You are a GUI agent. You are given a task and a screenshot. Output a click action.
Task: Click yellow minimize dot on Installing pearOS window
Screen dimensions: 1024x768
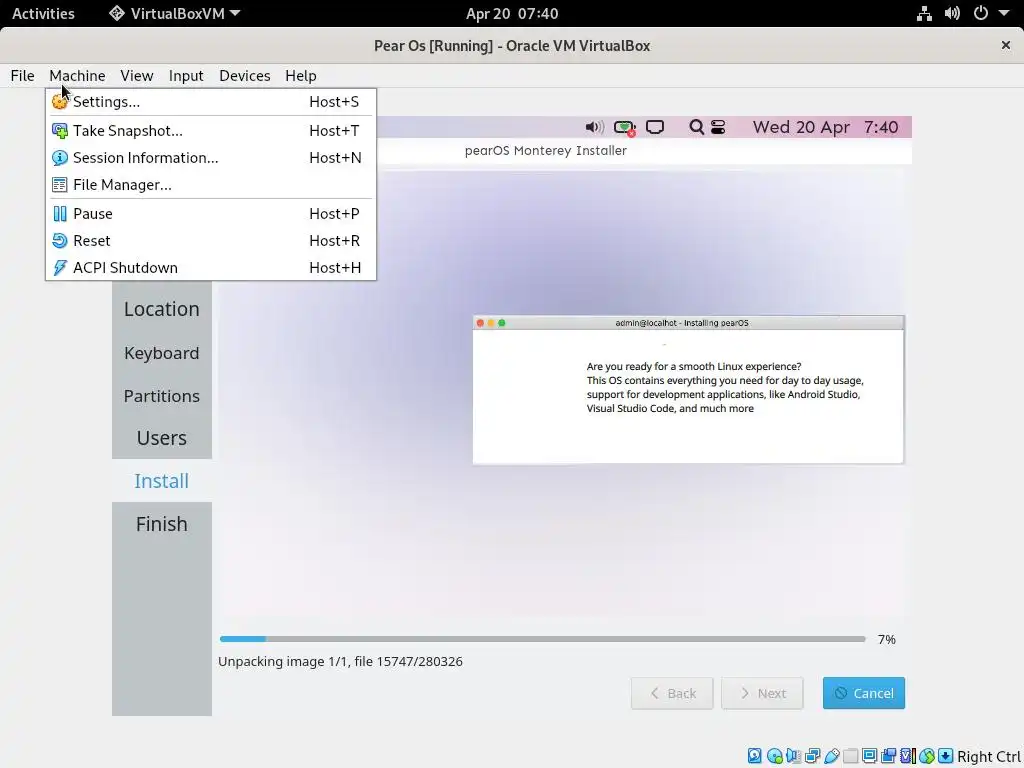click(491, 323)
